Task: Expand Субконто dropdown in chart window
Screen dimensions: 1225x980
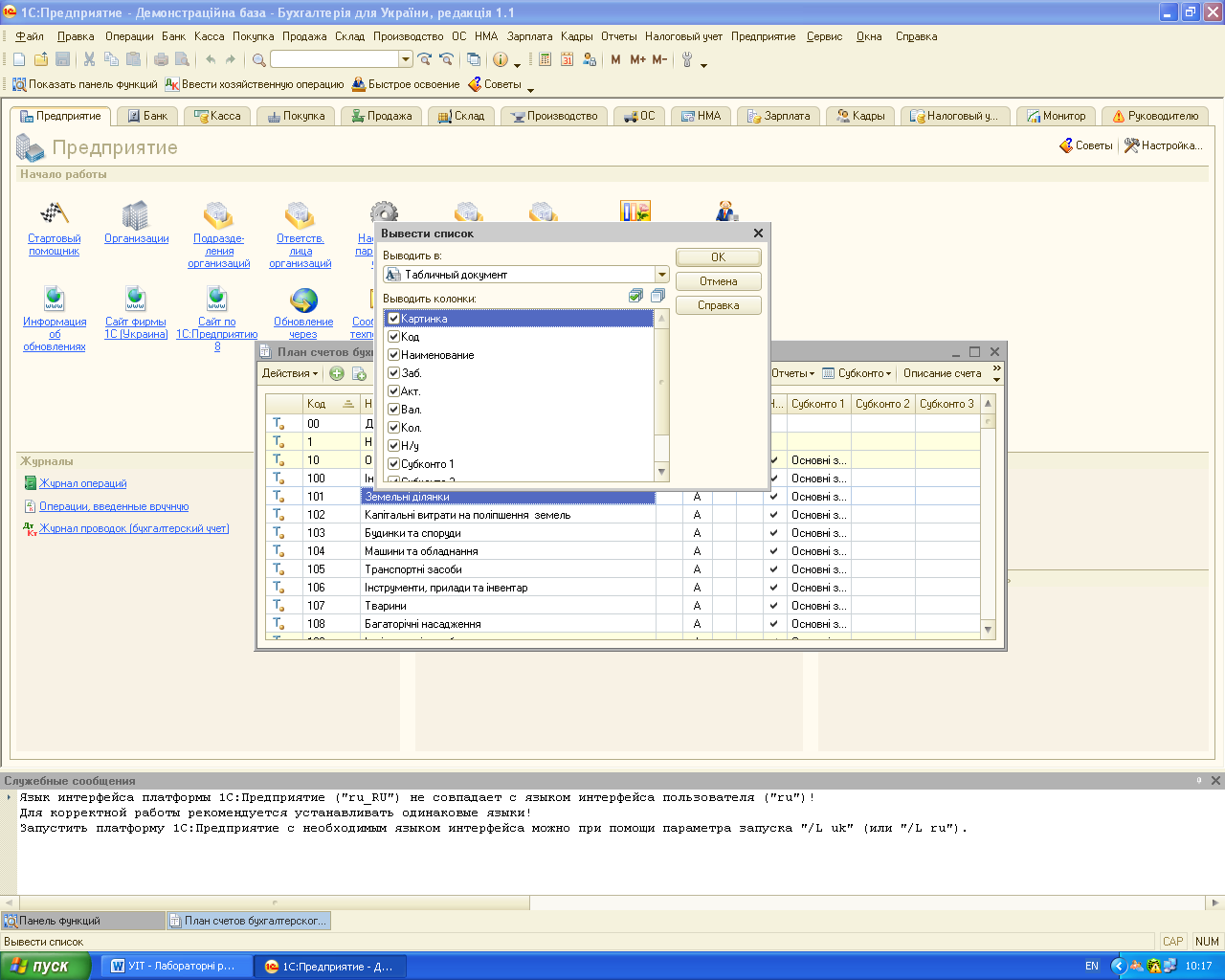Action: (857, 373)
